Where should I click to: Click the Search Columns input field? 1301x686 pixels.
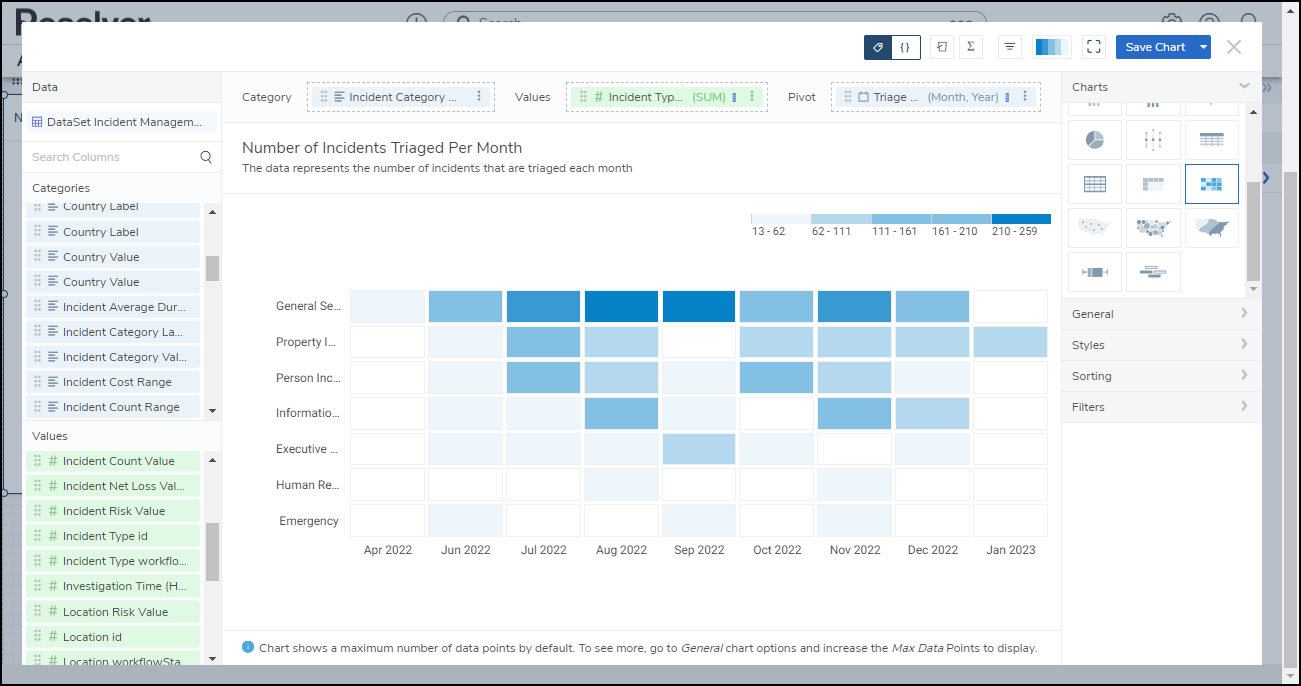[112, 157]
